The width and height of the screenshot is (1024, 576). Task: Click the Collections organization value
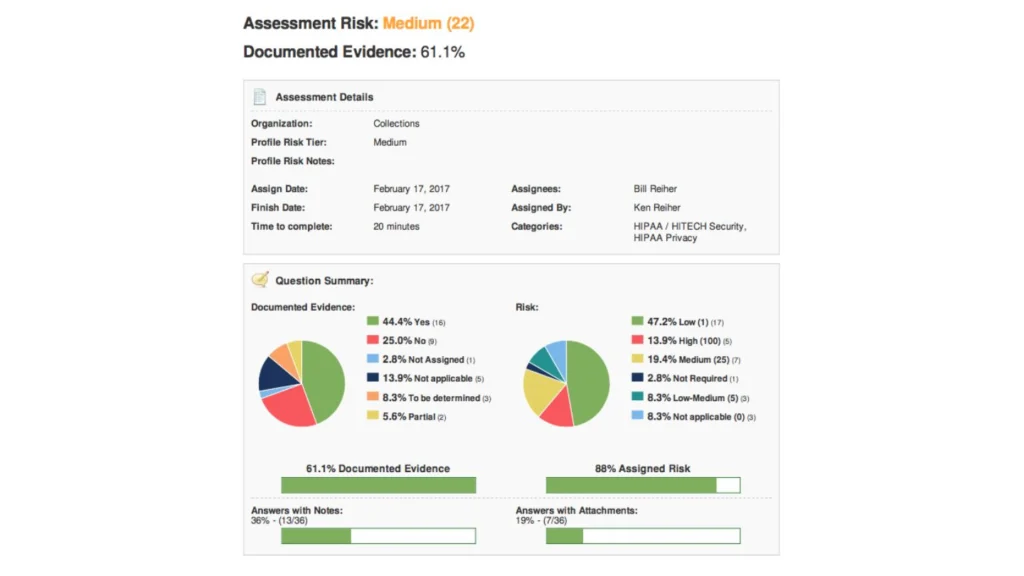[396, 124]
